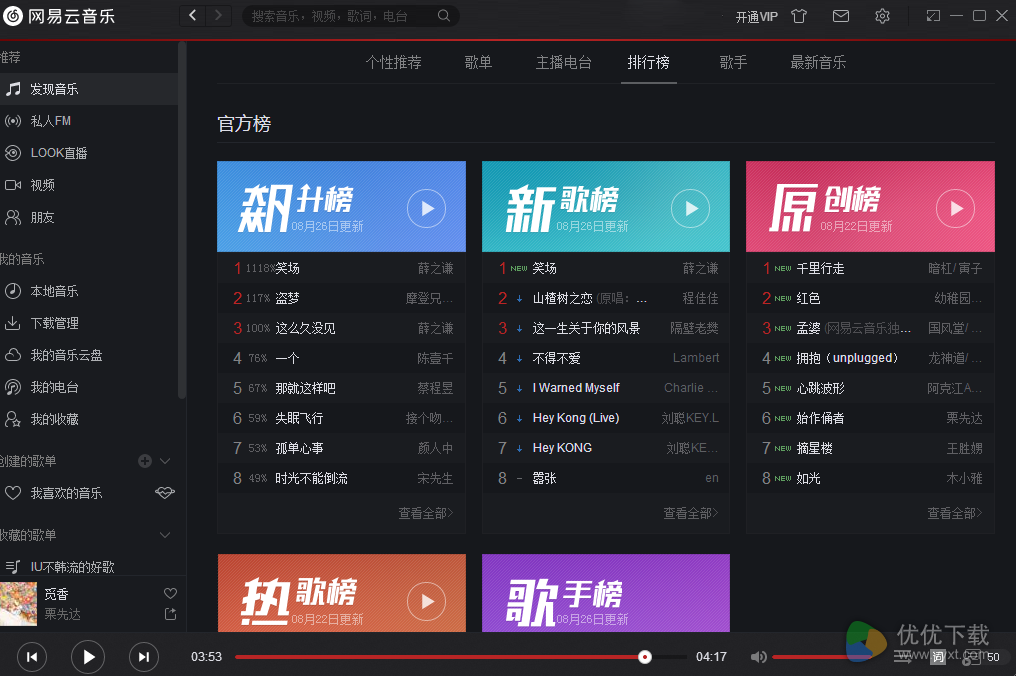Switch to 最新音乐 tab
Image resolution: width=1016 pixels, height=676 pixels.
coord(818,62)
